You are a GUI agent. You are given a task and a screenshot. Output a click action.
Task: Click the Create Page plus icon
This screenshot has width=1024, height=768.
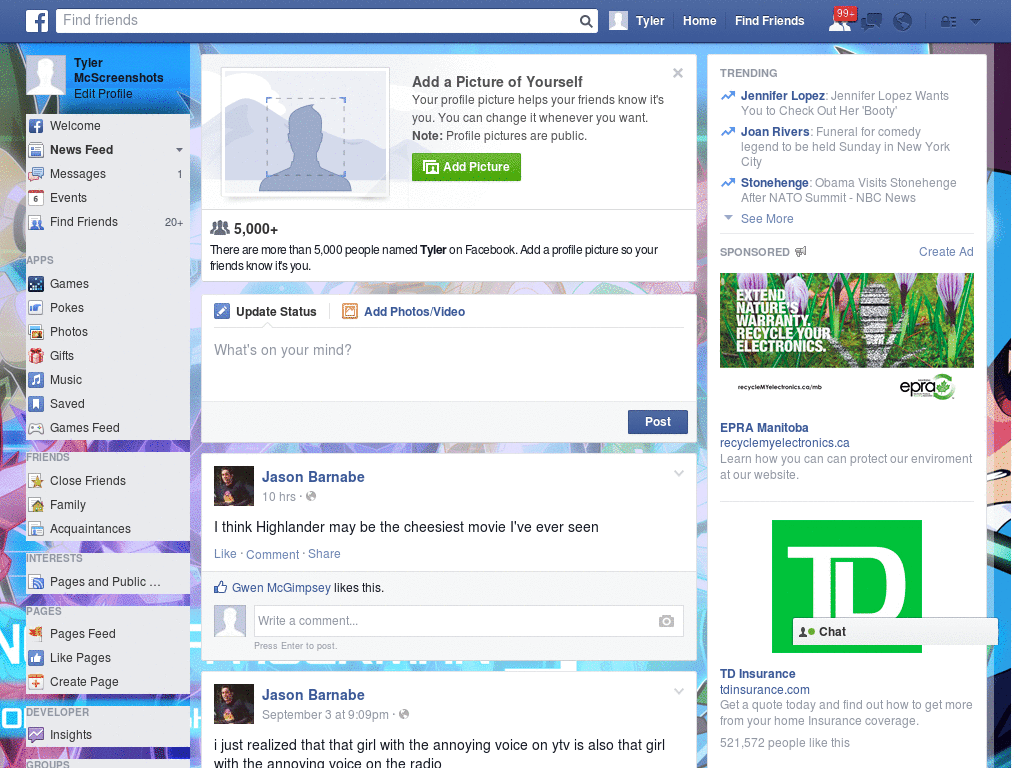[37, 682]
